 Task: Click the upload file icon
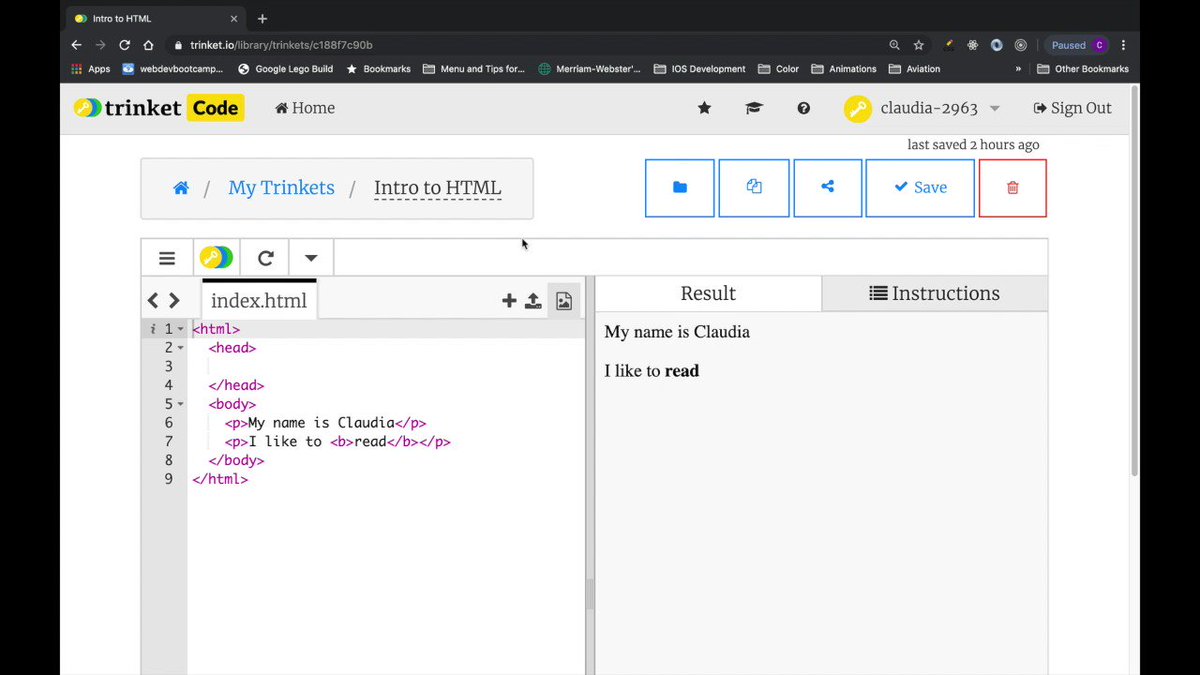click(x=534, y=300)
